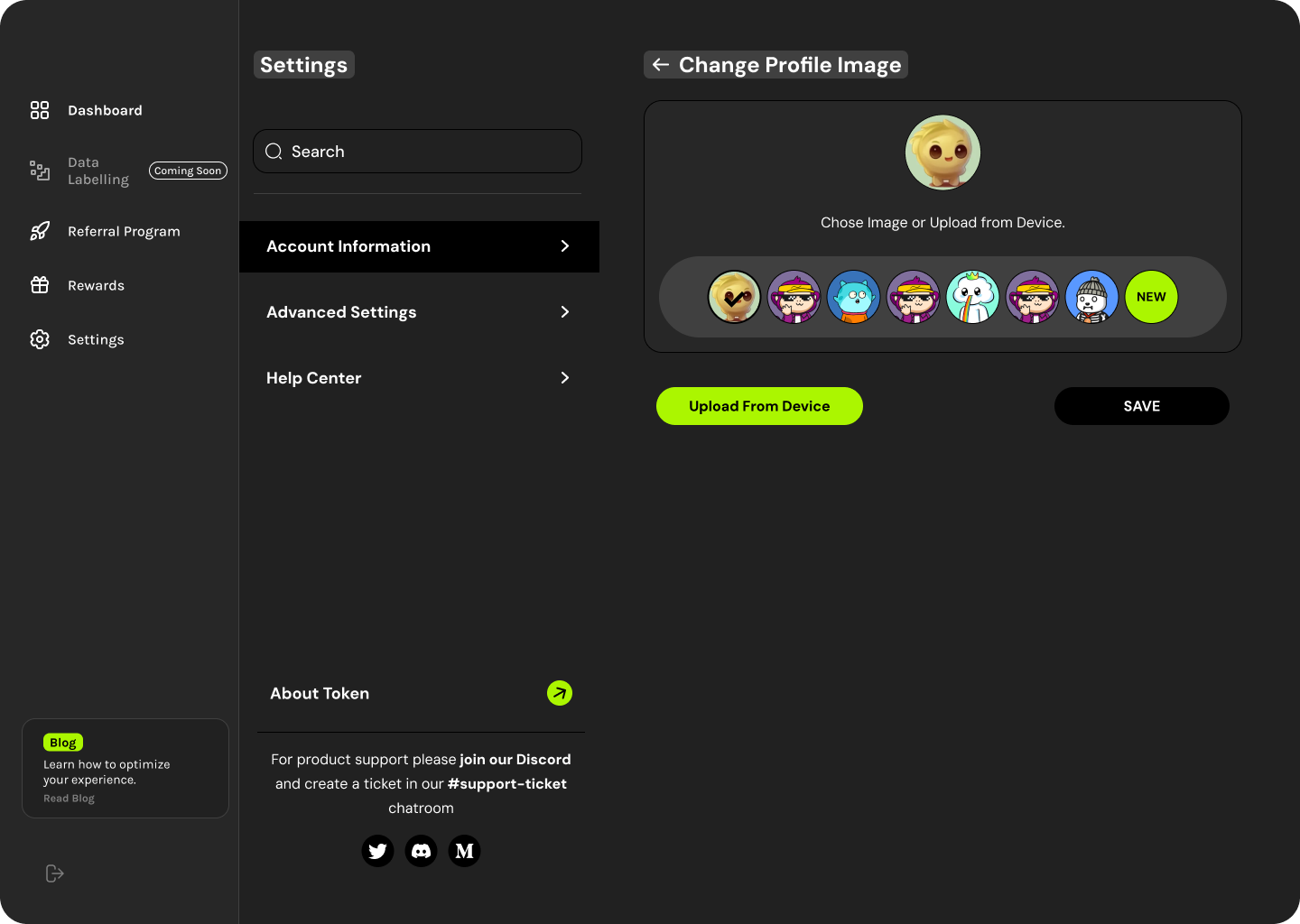The height and width of the screenshot is (924, 1300).
Task: Select the blue cat avatar thumbnail
Action: [853, 297]
